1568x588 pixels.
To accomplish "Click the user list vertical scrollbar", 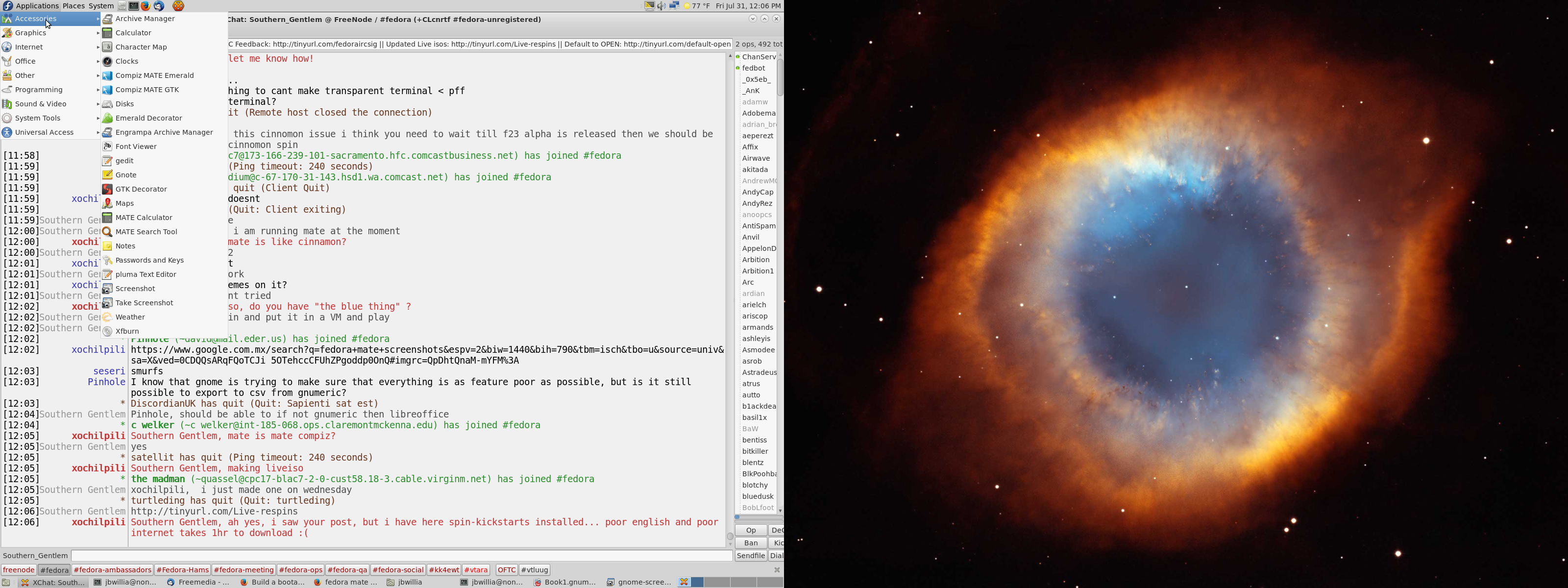I will 780,283.
